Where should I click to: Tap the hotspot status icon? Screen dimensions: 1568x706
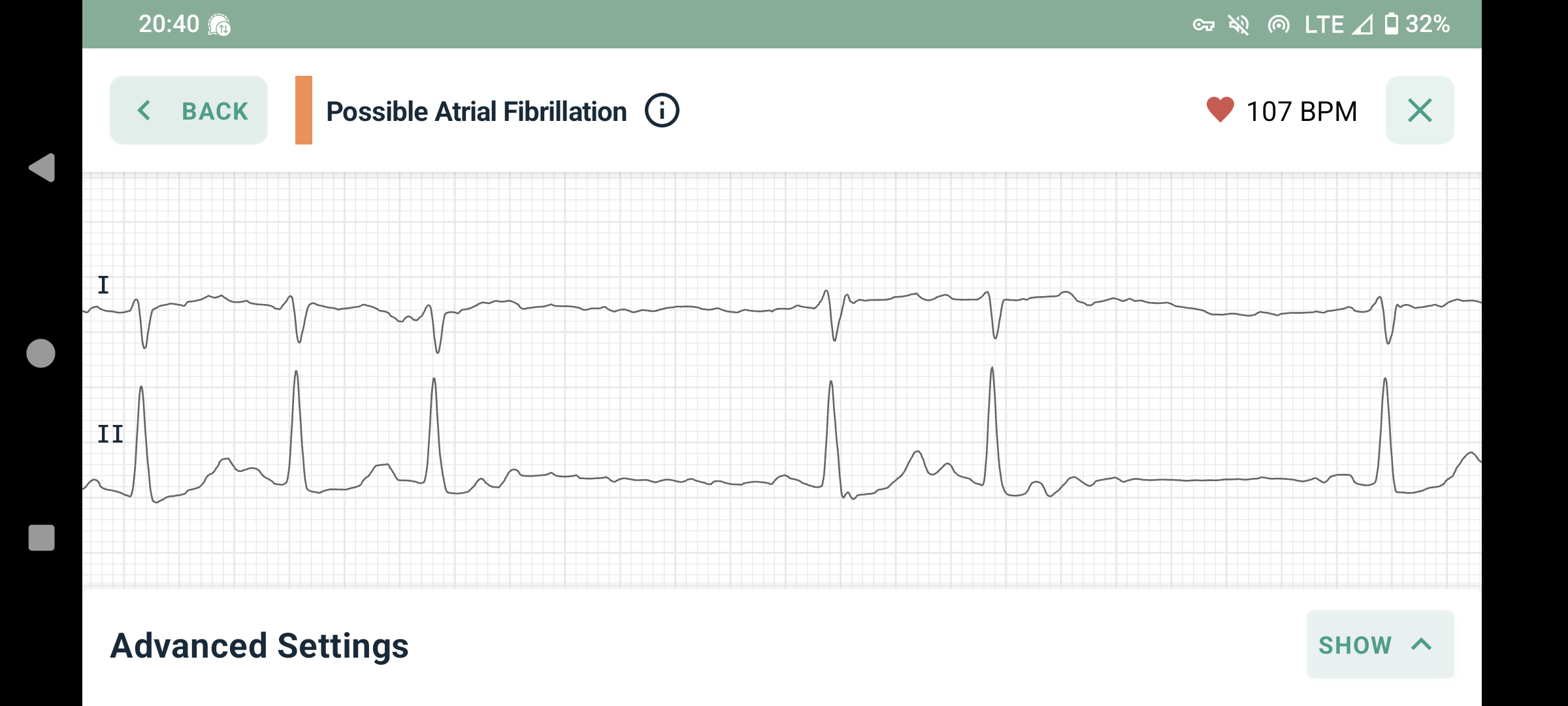coord(1279,25)
